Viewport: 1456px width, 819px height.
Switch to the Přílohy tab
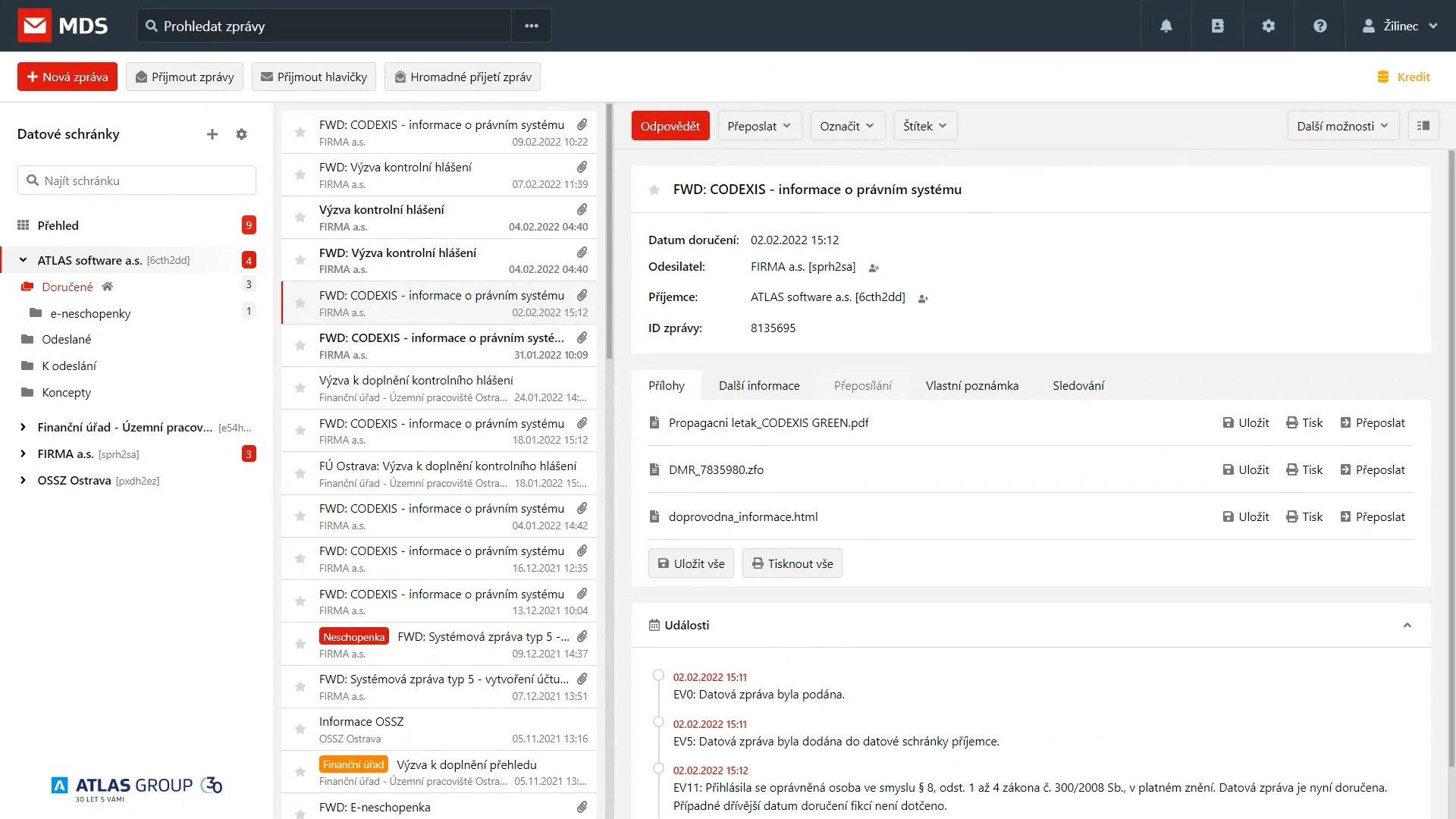(667, 385)
